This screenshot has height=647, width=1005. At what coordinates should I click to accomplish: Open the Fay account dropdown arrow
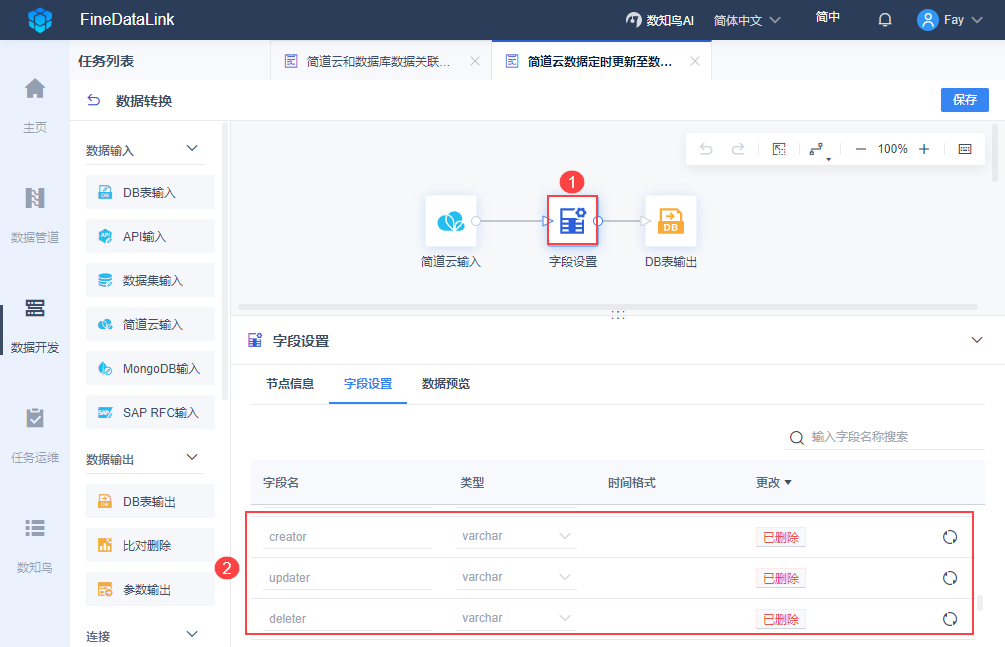point(977,20)
